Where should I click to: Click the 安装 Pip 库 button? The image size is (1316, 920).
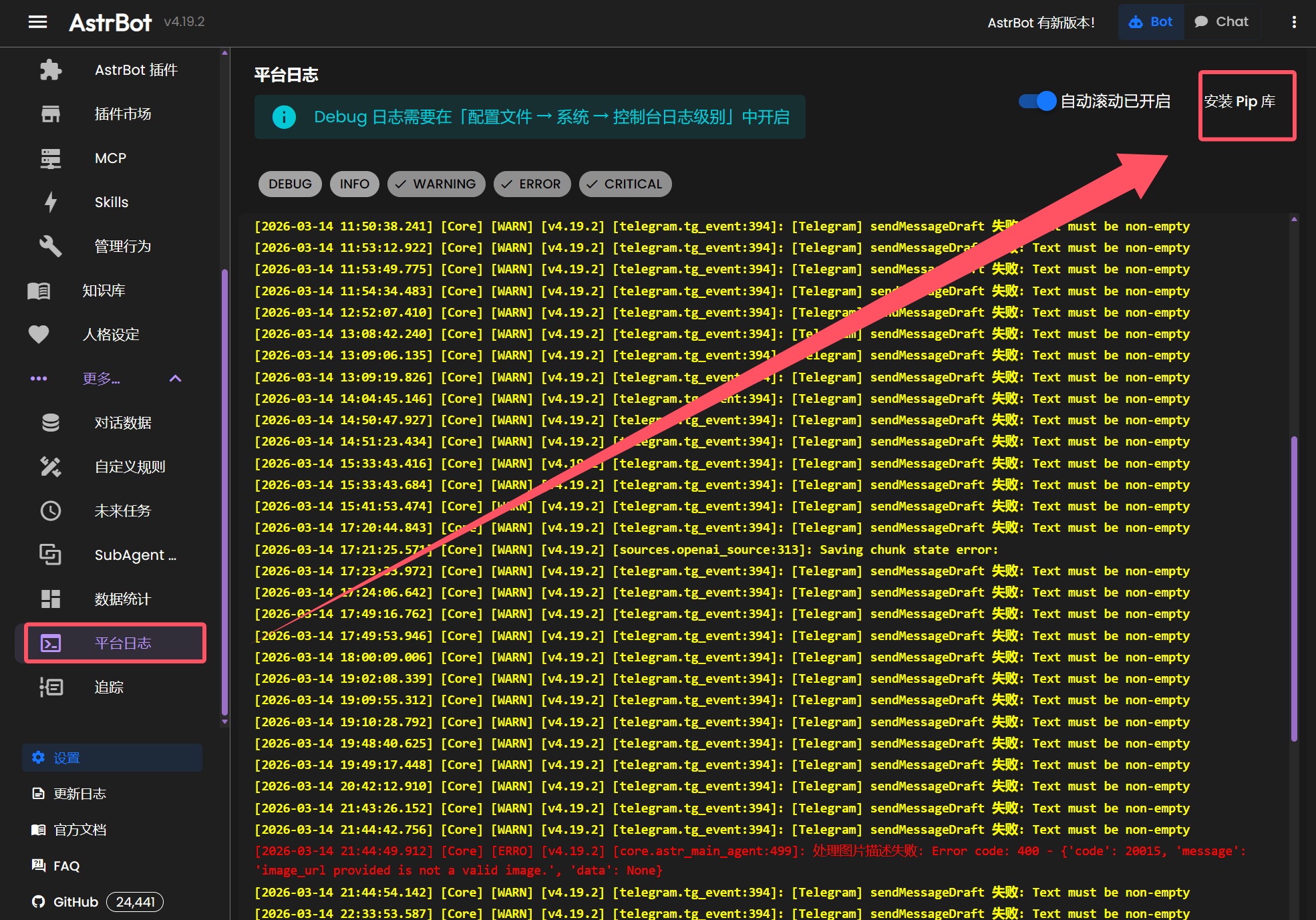pos(1240,102)
